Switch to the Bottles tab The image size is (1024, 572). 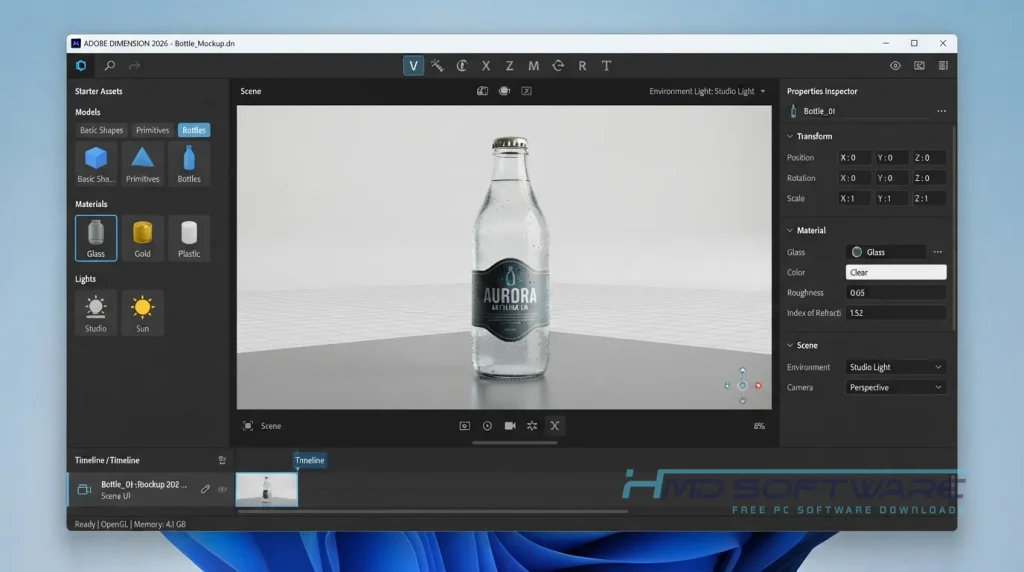coord(194,130)
